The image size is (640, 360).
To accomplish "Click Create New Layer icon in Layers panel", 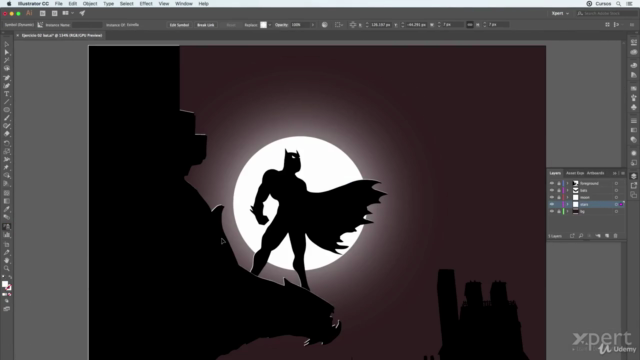I will (x=607, y=236).
